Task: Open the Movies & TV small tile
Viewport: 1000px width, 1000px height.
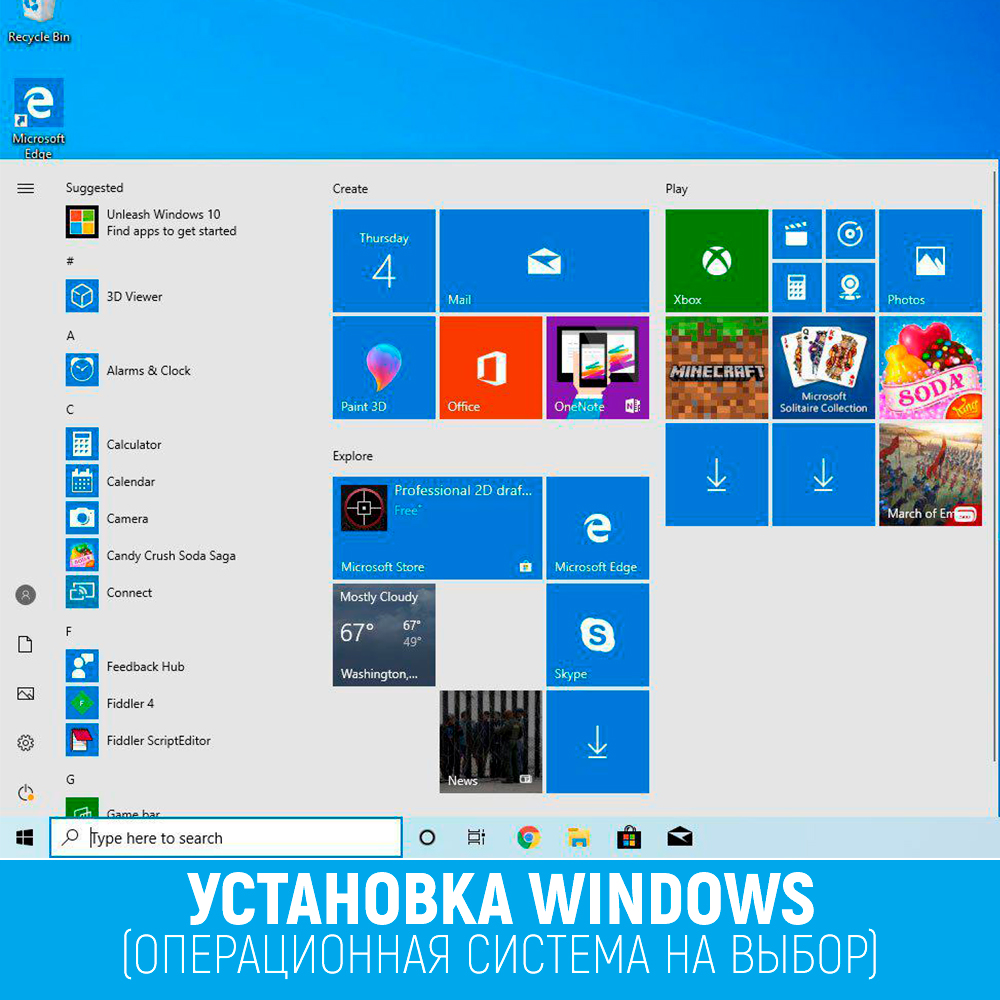Action: (797, 234)
